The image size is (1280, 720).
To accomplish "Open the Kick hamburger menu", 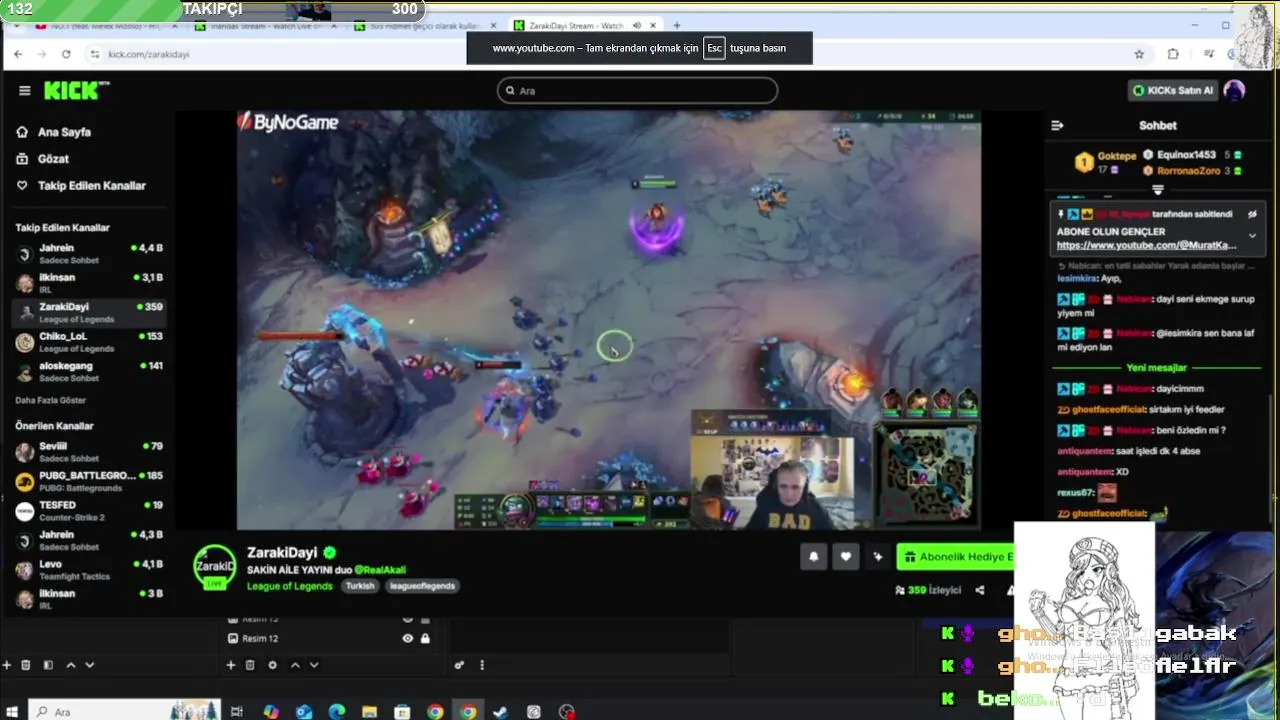I will point(24,91).
